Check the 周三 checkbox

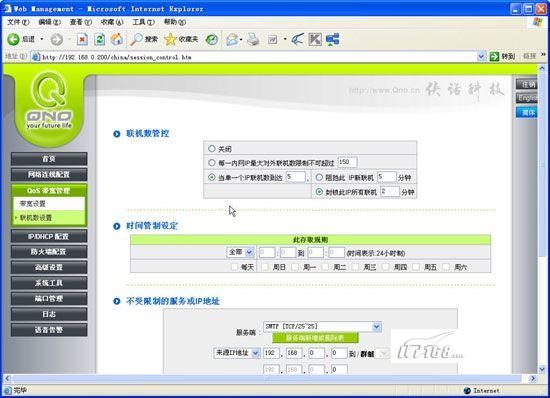(356, 267)
